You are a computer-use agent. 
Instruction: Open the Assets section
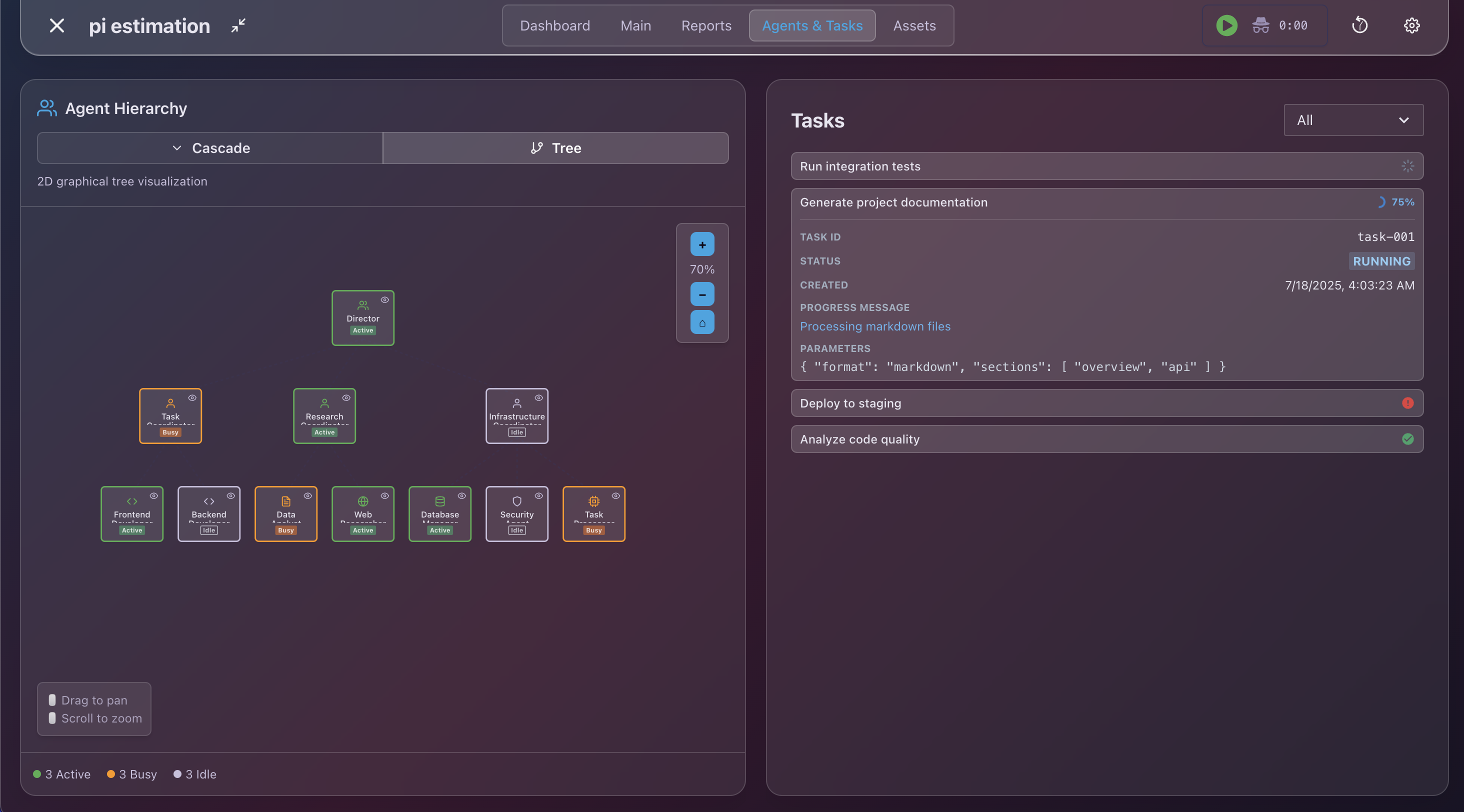point(914,25)
